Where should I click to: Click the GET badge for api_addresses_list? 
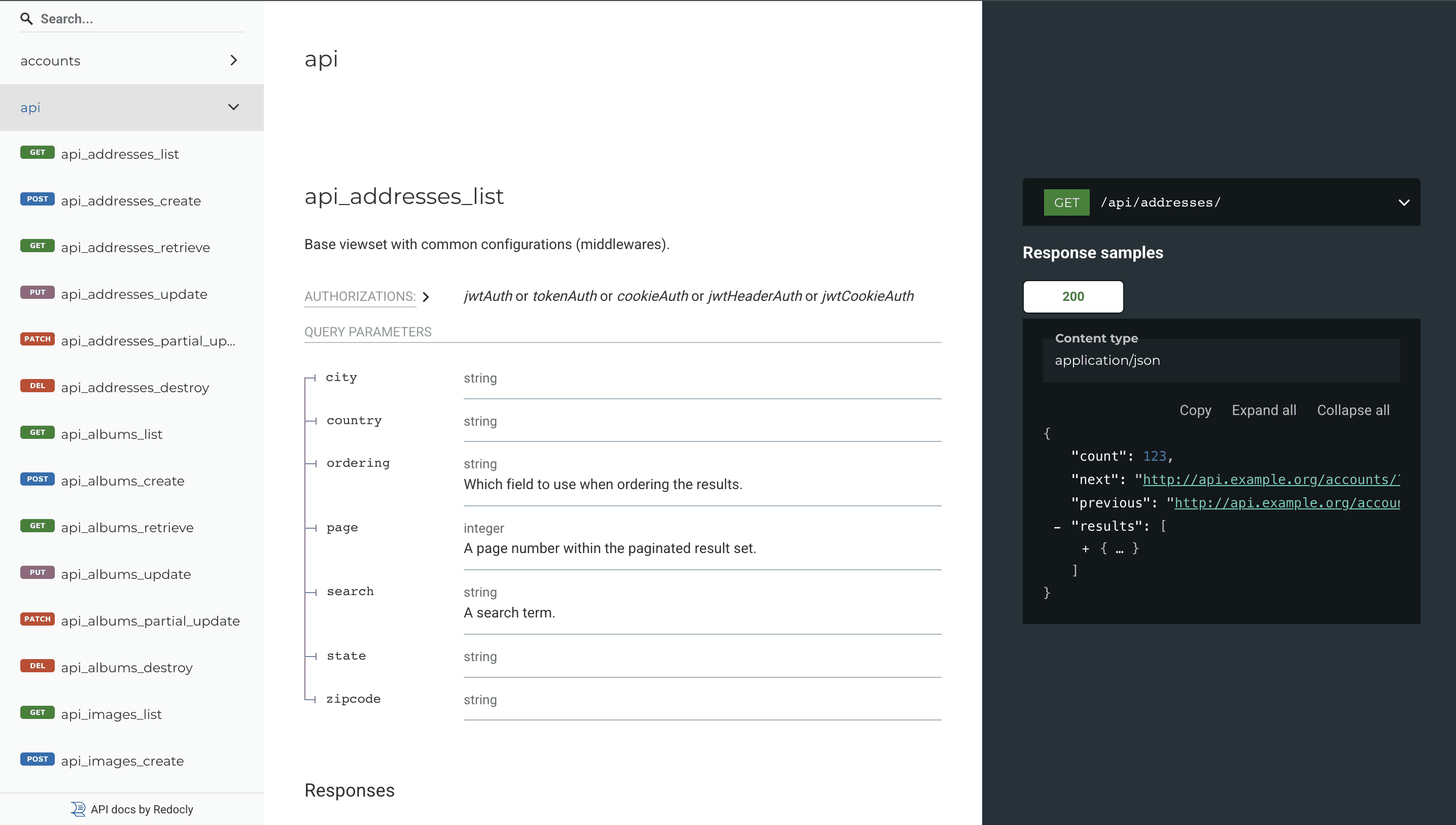pyautogui.click(x=38, y=152)
